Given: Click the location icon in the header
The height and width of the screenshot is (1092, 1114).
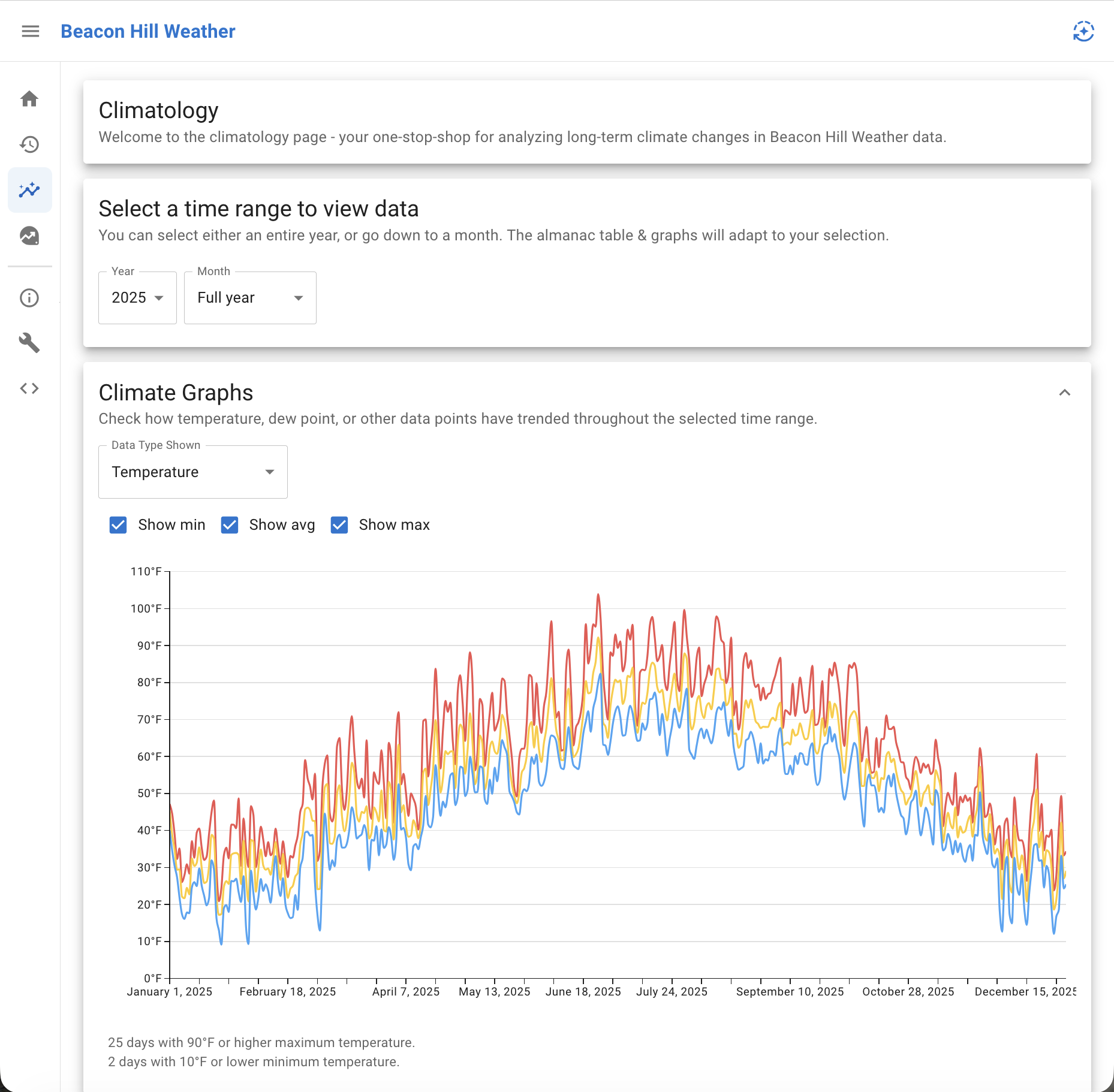Looking at the screenshot, I should click(1083, 32).
